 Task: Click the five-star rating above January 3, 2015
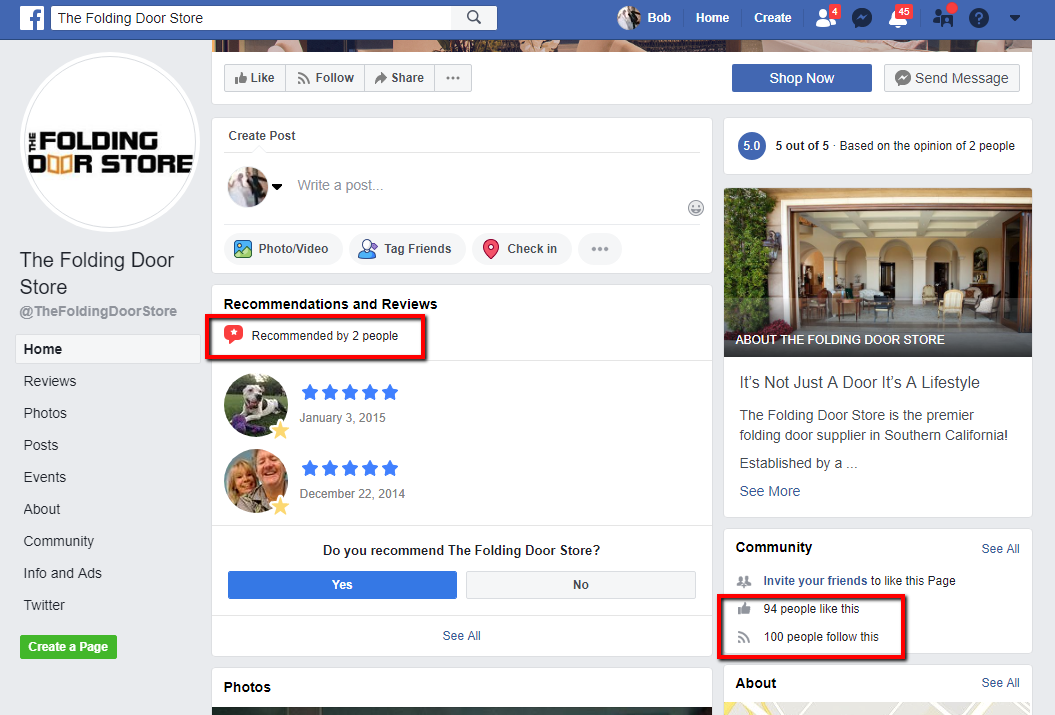coord(350,392)
